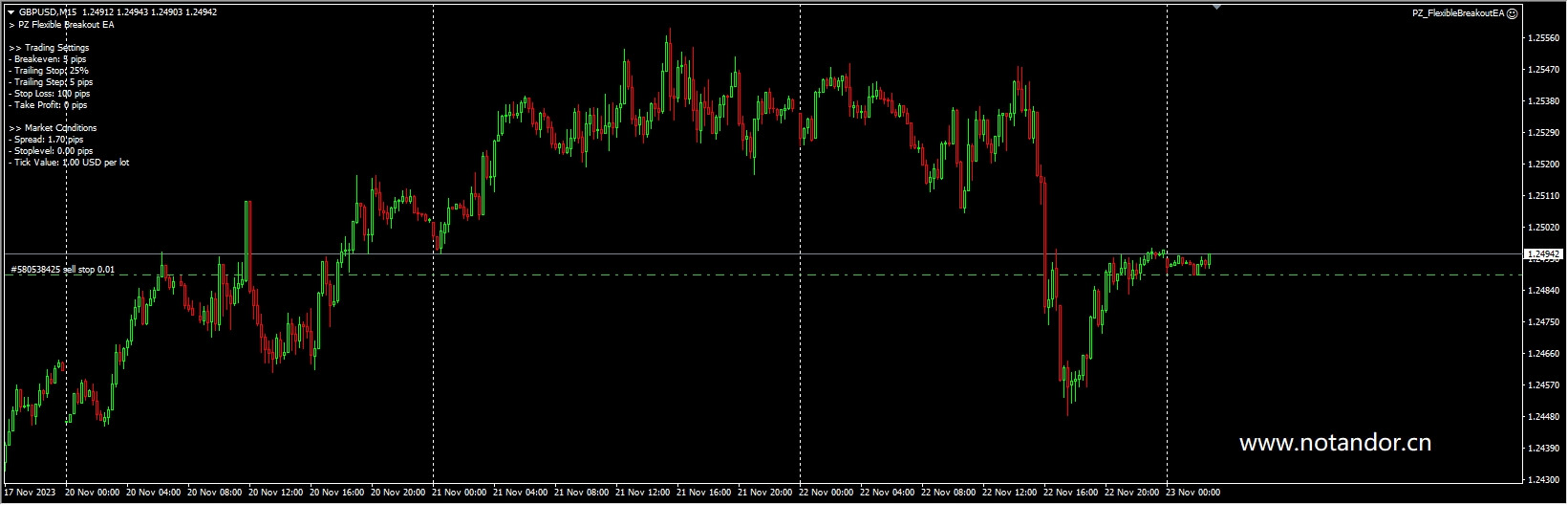Click the '22 Nov 08:00' time axis label
This screenshot has height=505, width=1568.
click(x=949, y=494)
